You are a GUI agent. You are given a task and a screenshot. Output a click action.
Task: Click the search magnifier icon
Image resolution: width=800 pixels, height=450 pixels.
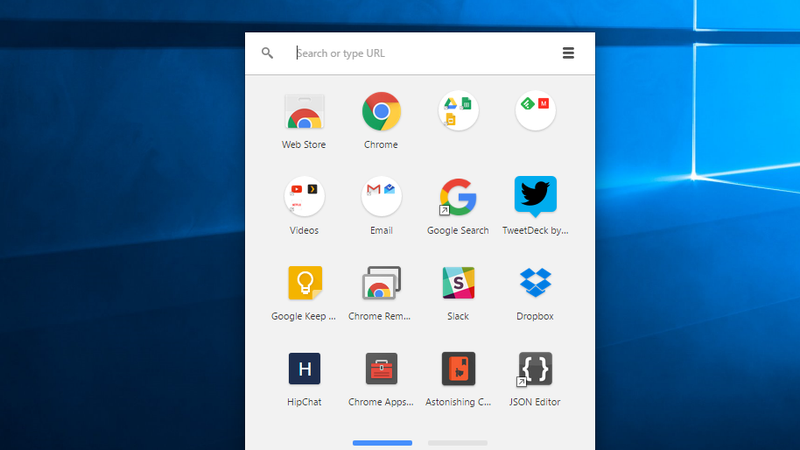[x=267, y=53]
